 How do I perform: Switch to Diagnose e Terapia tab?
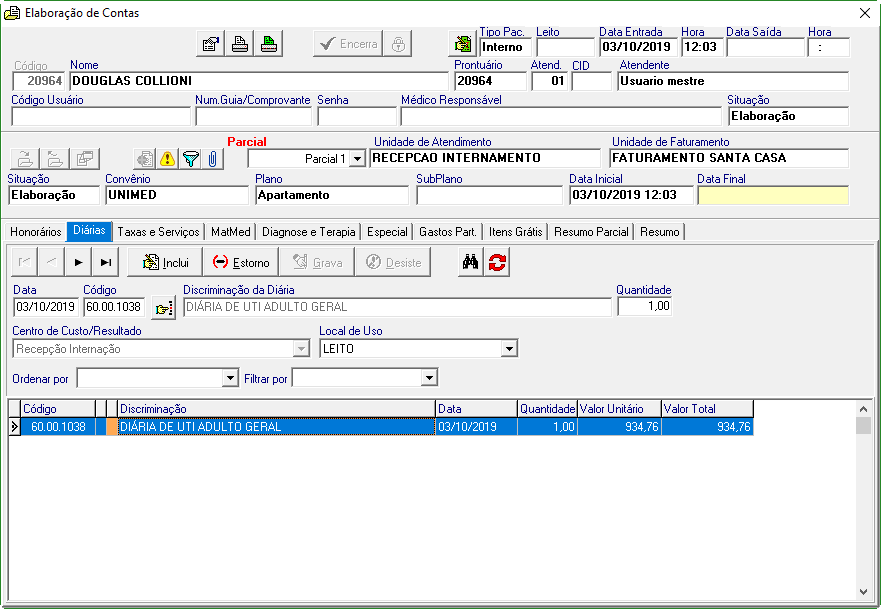tap(309, 232)
